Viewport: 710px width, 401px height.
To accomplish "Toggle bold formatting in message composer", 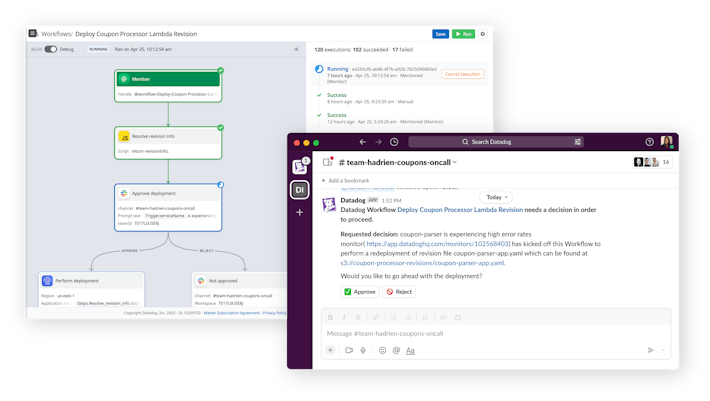I will point(330,317).
